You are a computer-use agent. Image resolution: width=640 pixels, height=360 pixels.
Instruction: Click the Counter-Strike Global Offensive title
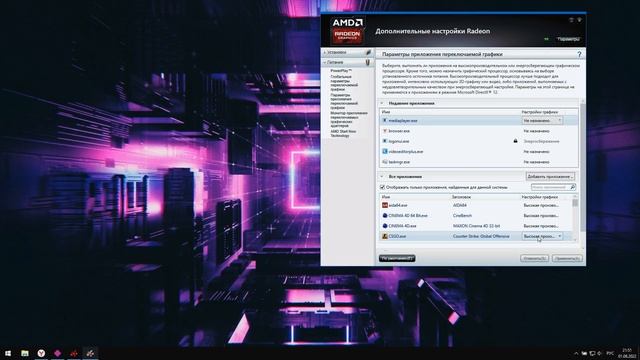pyautogui.click(x=481, y=236)
